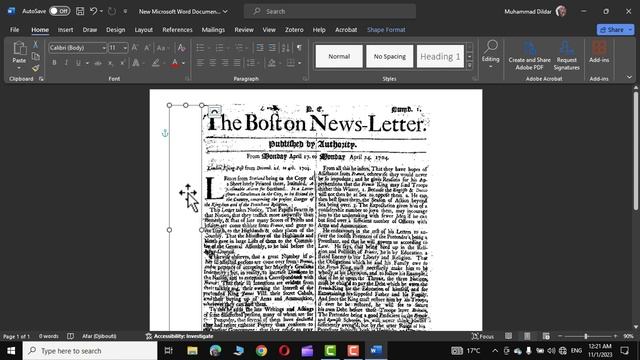Screen dimensions: 640x360
Task: Open the Add-ins button
Action: coord(599,52)
